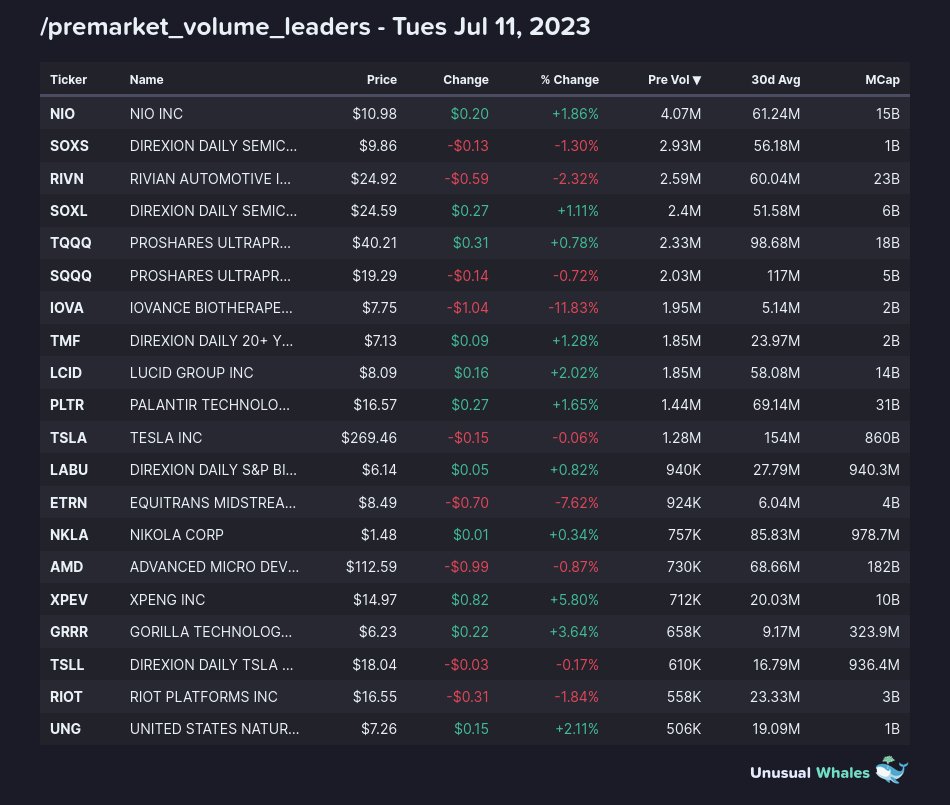
Task: Select the SOXL ticker cell
Action: [x=68, y=211]
